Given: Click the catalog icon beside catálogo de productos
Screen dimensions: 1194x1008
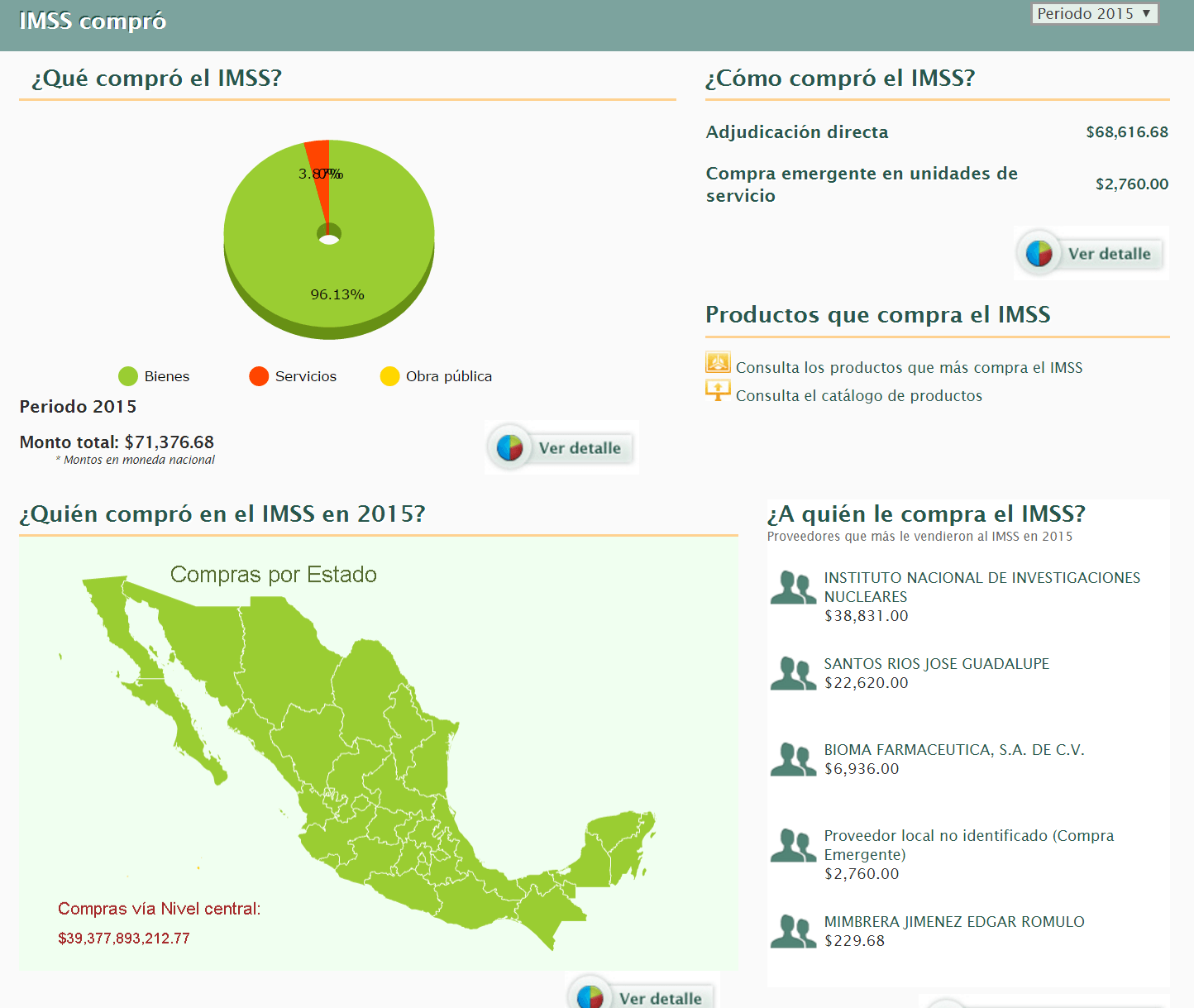Looking at the screenshot, I should (718, 391).
